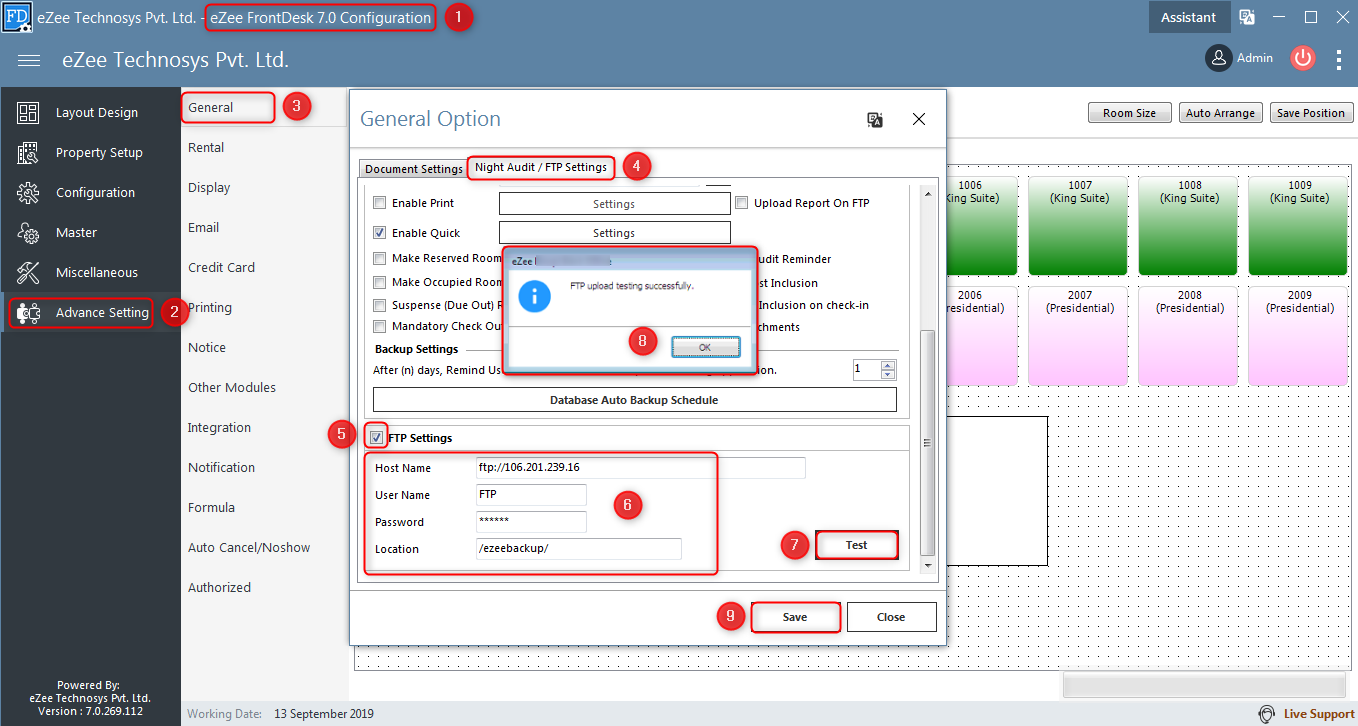Click the Advance Setting icon
Screen dimensions: 1358x726
coord(28,313)
